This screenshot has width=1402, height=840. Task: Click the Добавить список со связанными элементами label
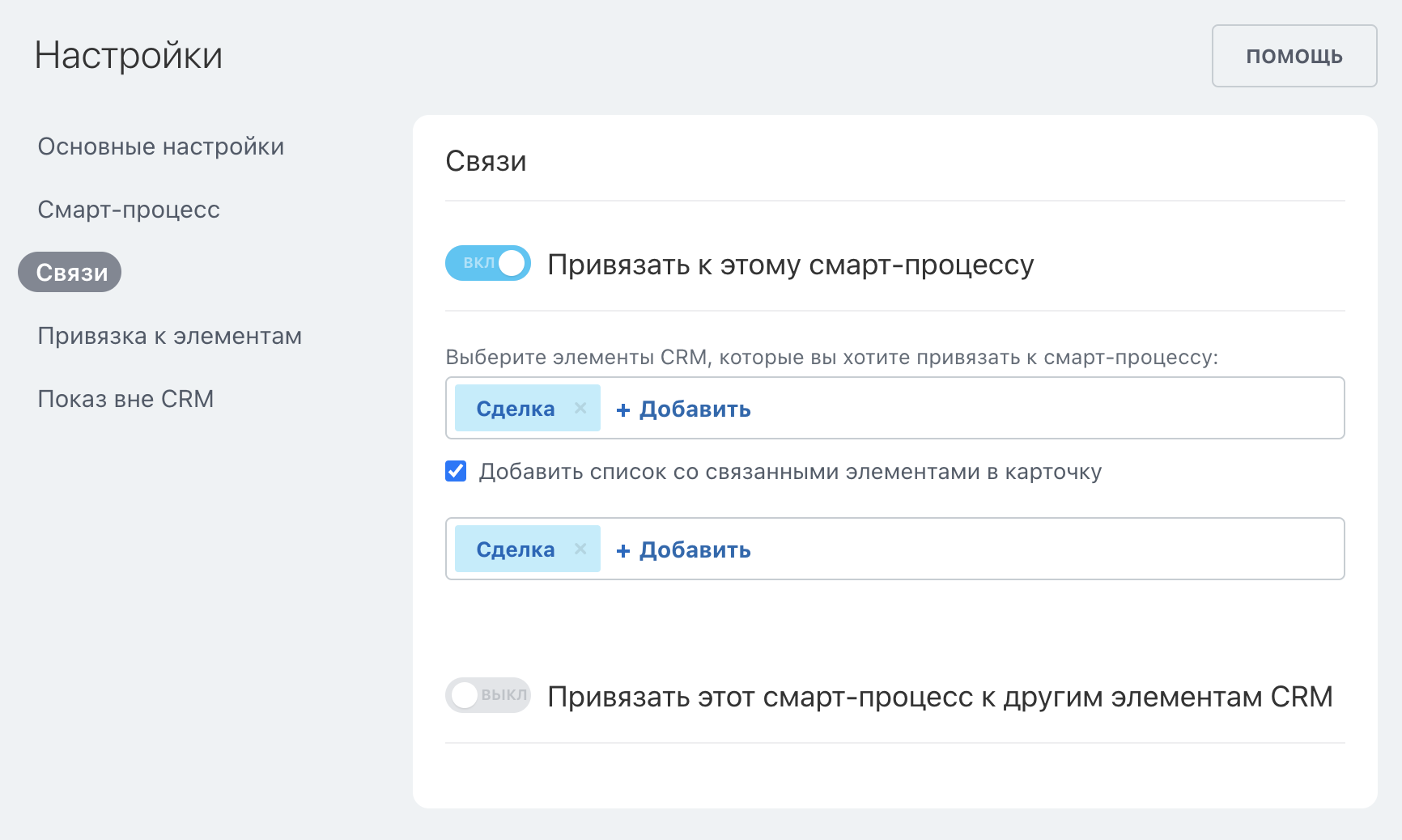tap(790, 472)
